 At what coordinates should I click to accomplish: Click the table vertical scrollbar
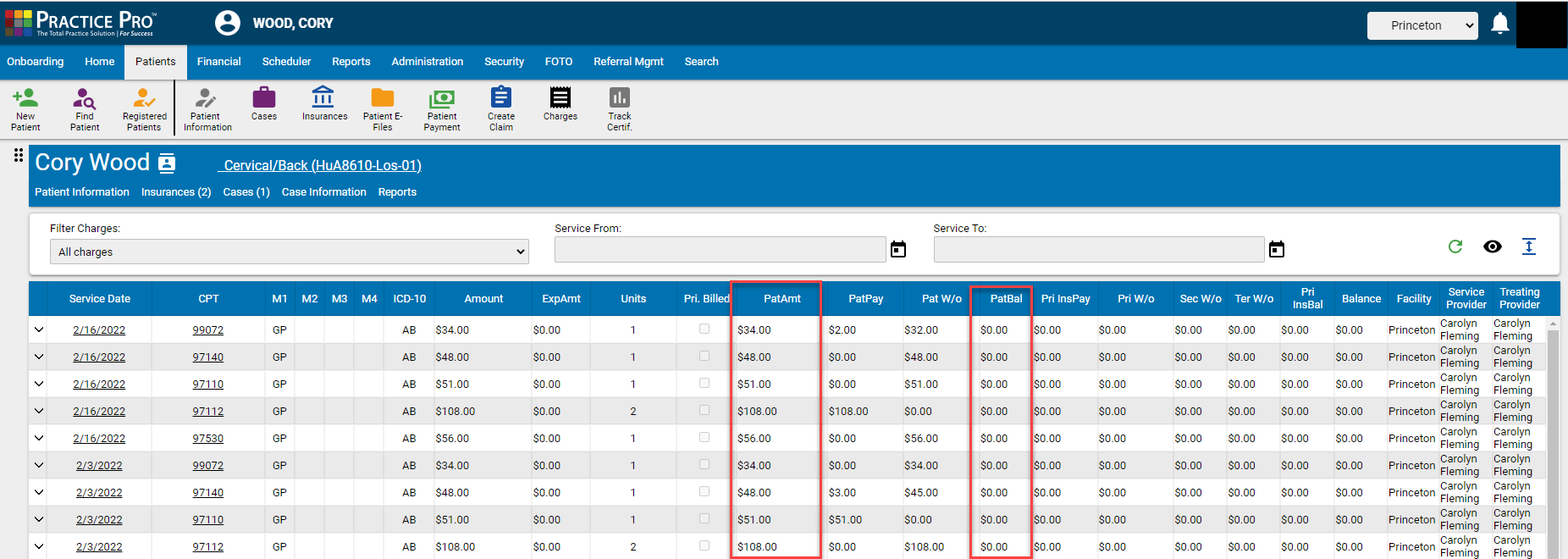pyautogui.click(x=1553, y=438)
